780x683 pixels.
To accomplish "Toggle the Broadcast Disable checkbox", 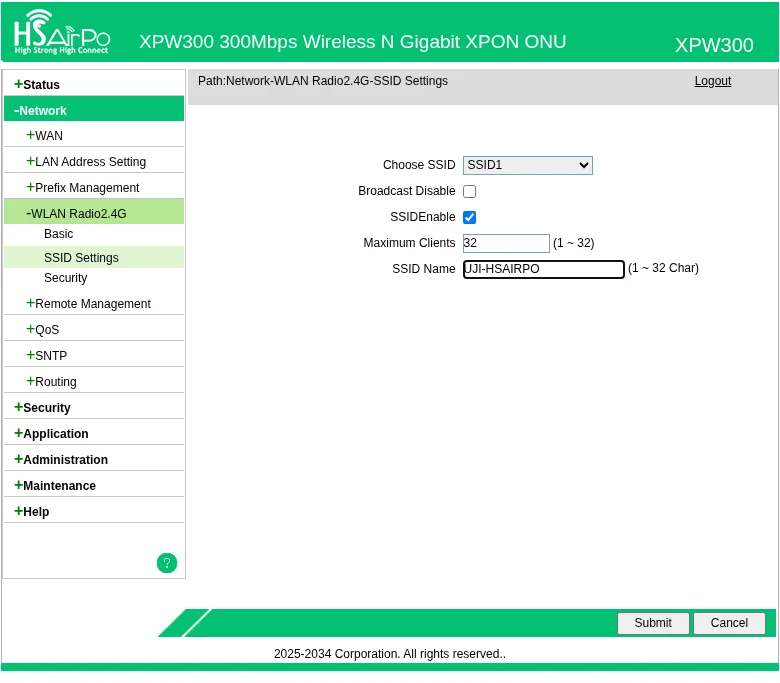I will pos(469,192).
